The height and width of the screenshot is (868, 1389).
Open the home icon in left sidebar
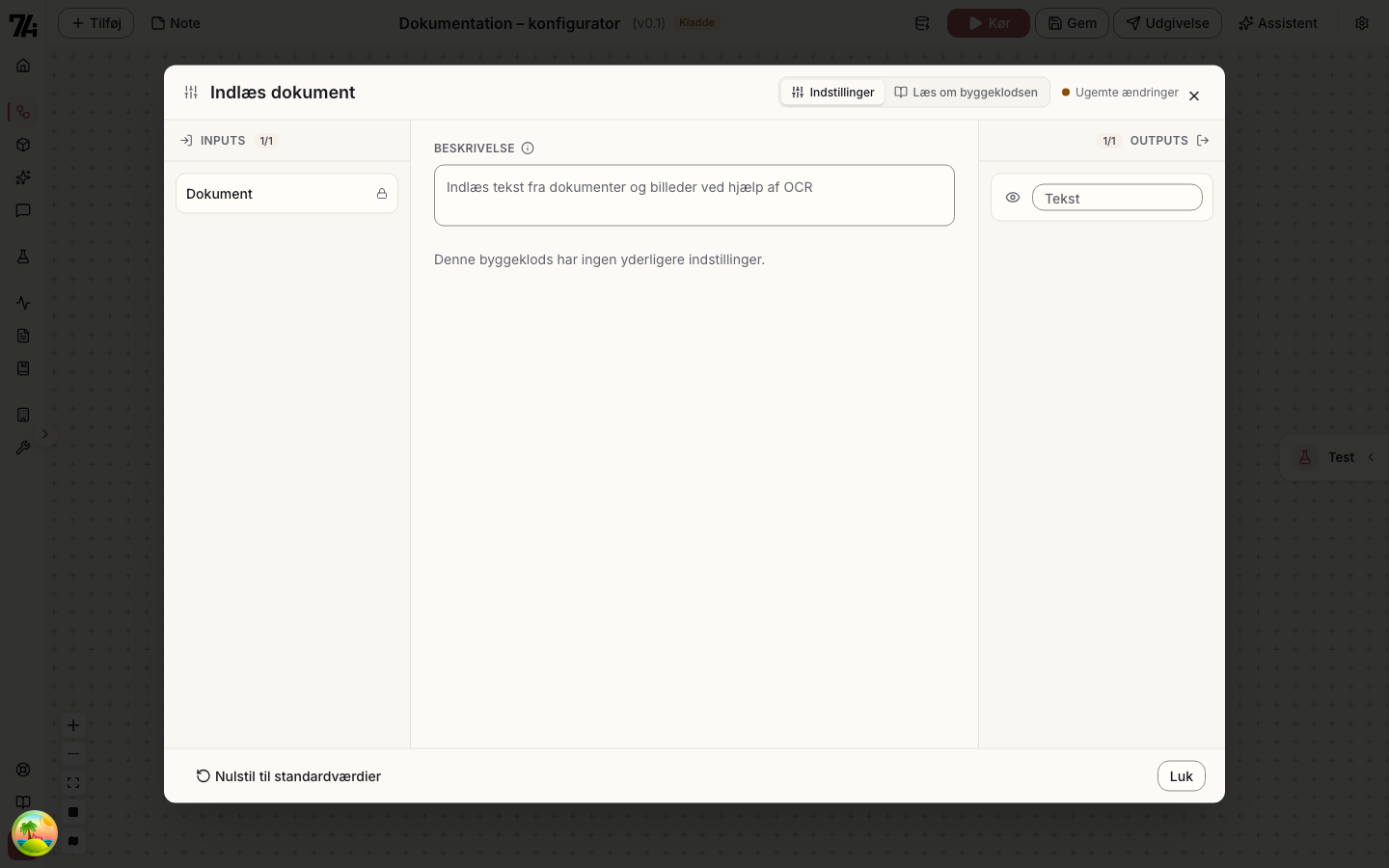coord(23,66)
